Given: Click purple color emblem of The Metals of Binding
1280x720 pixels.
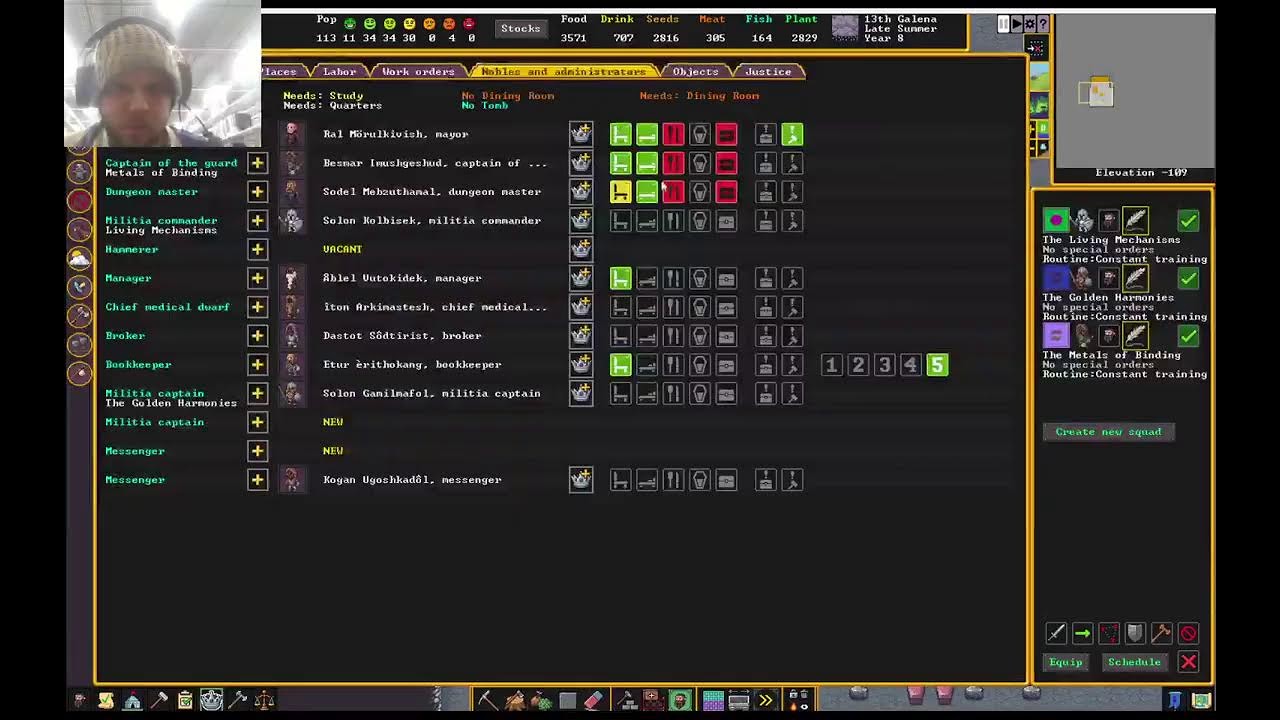Looking at the screenshot, I should 1056,336.
